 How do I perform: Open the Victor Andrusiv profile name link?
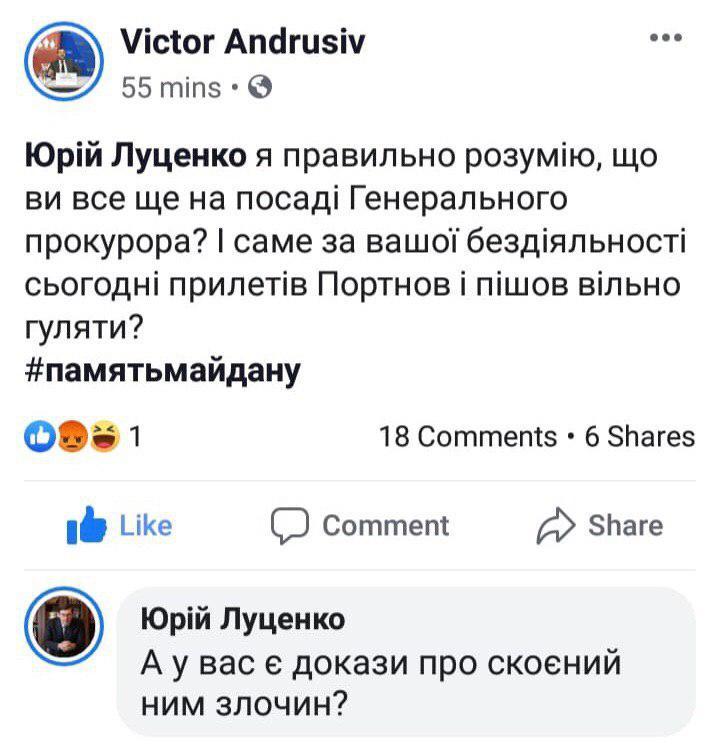pos(242,41)
